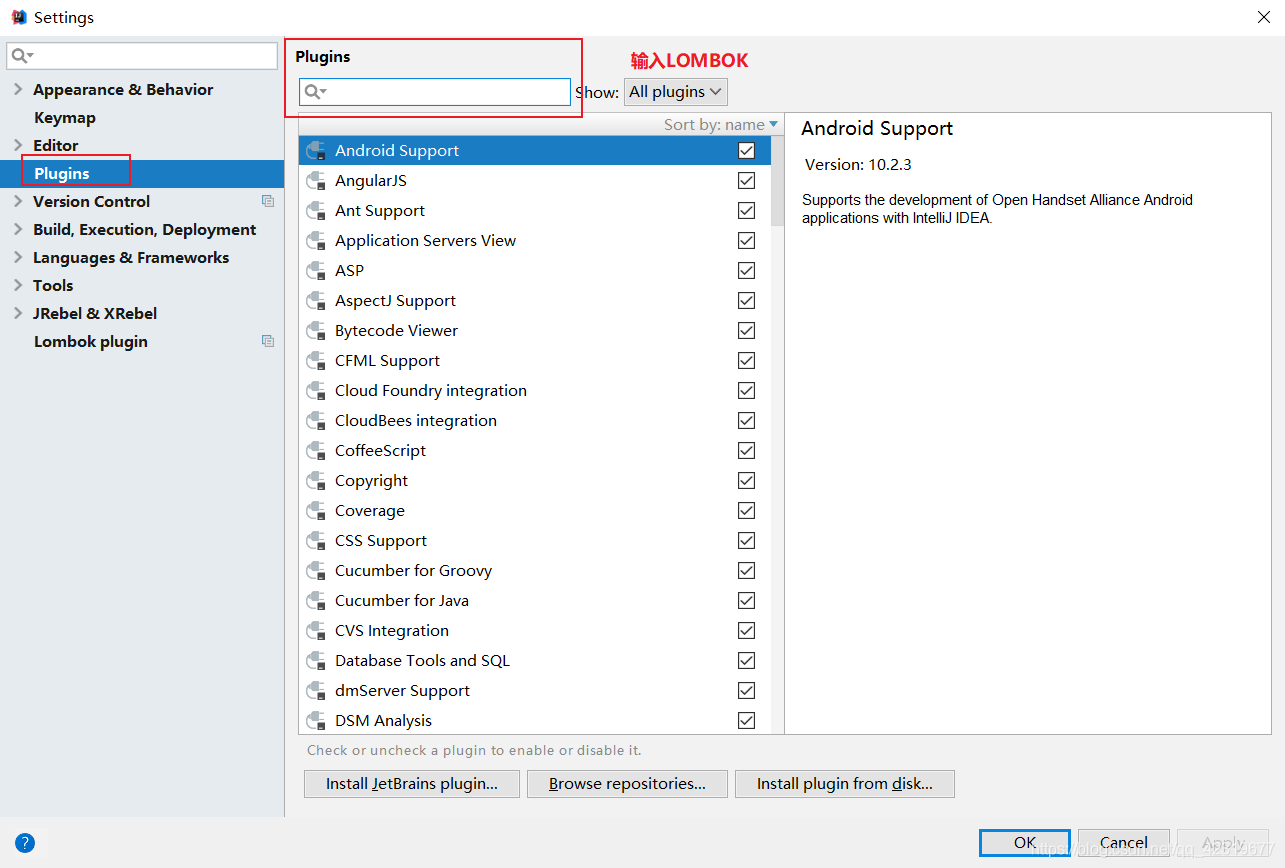
Task: Confirm settings with the OK button
Action: pyautogui.click(x=1025, y=842)
